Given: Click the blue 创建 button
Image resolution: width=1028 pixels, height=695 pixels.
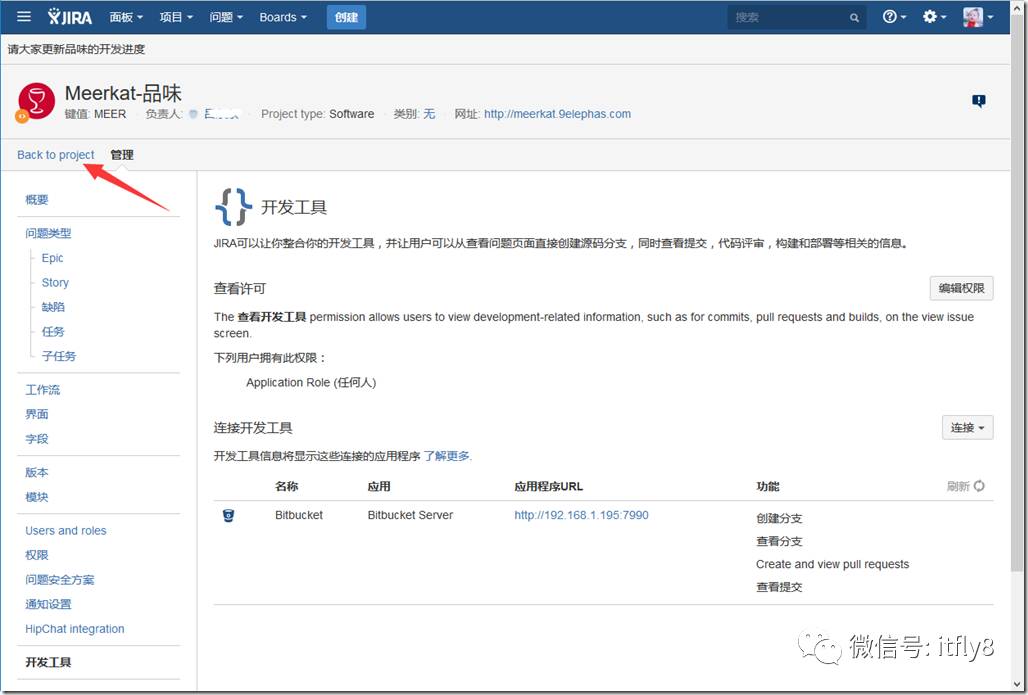Looking at the screenshot, I should pyautogui.click(x=346, y=17).
